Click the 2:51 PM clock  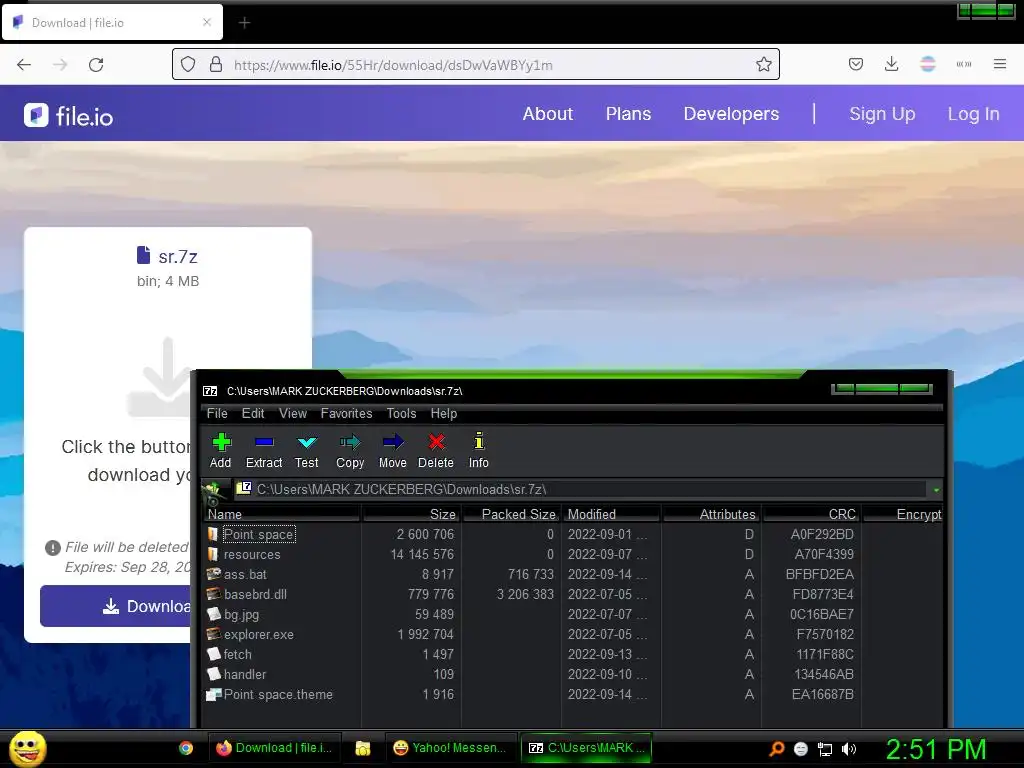click(x=936, y=749)
